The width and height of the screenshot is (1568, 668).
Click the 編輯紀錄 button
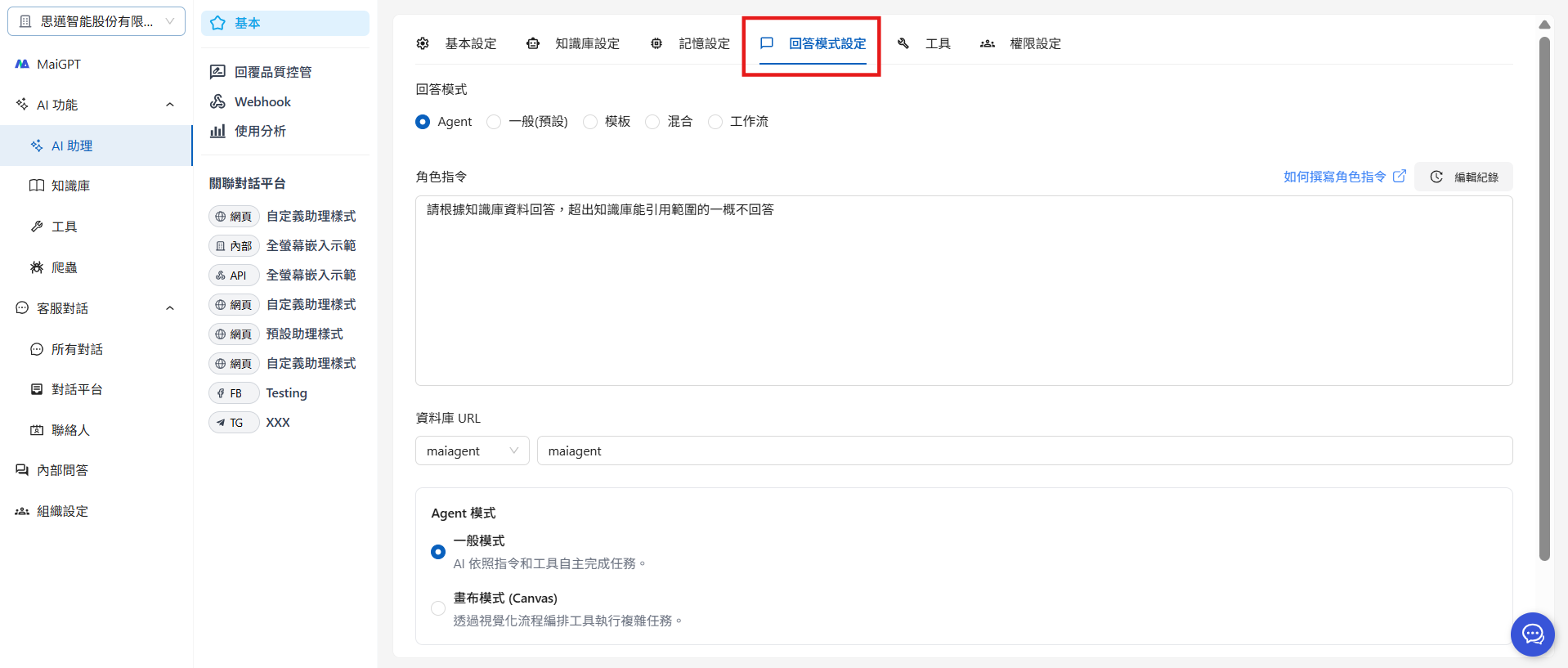tap(1463, 177)
